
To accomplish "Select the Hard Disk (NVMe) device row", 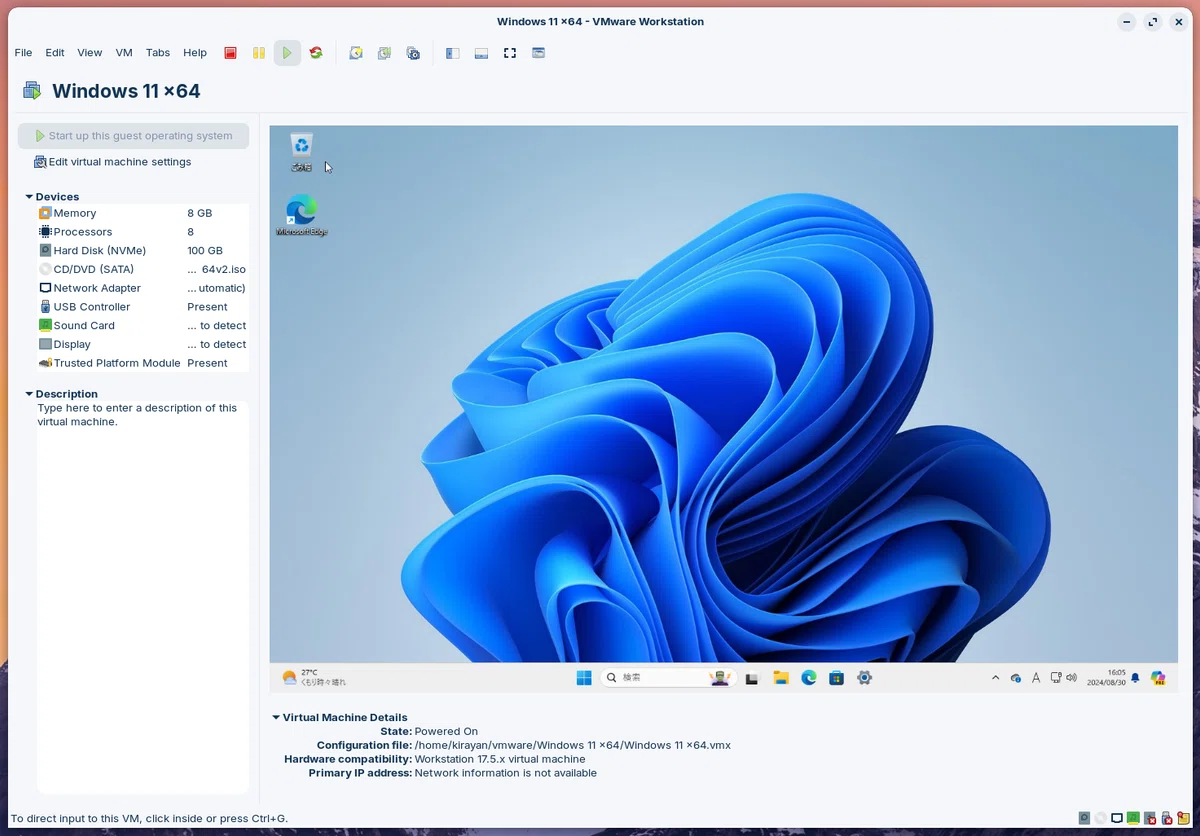I will pos(142,251).
